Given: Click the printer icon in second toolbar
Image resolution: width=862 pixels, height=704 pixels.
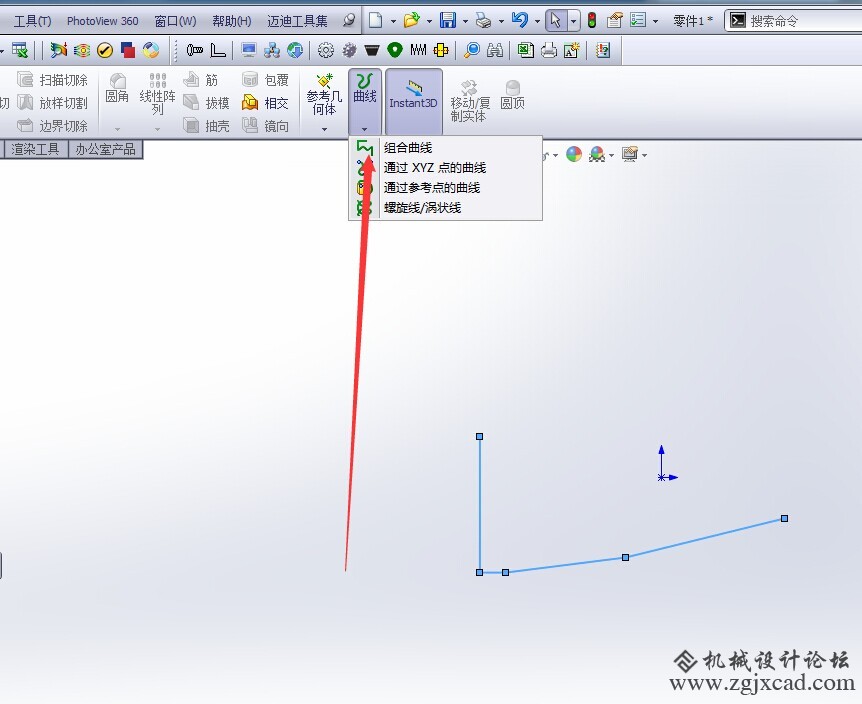Looking at the screenshot, I should [549, 51].
